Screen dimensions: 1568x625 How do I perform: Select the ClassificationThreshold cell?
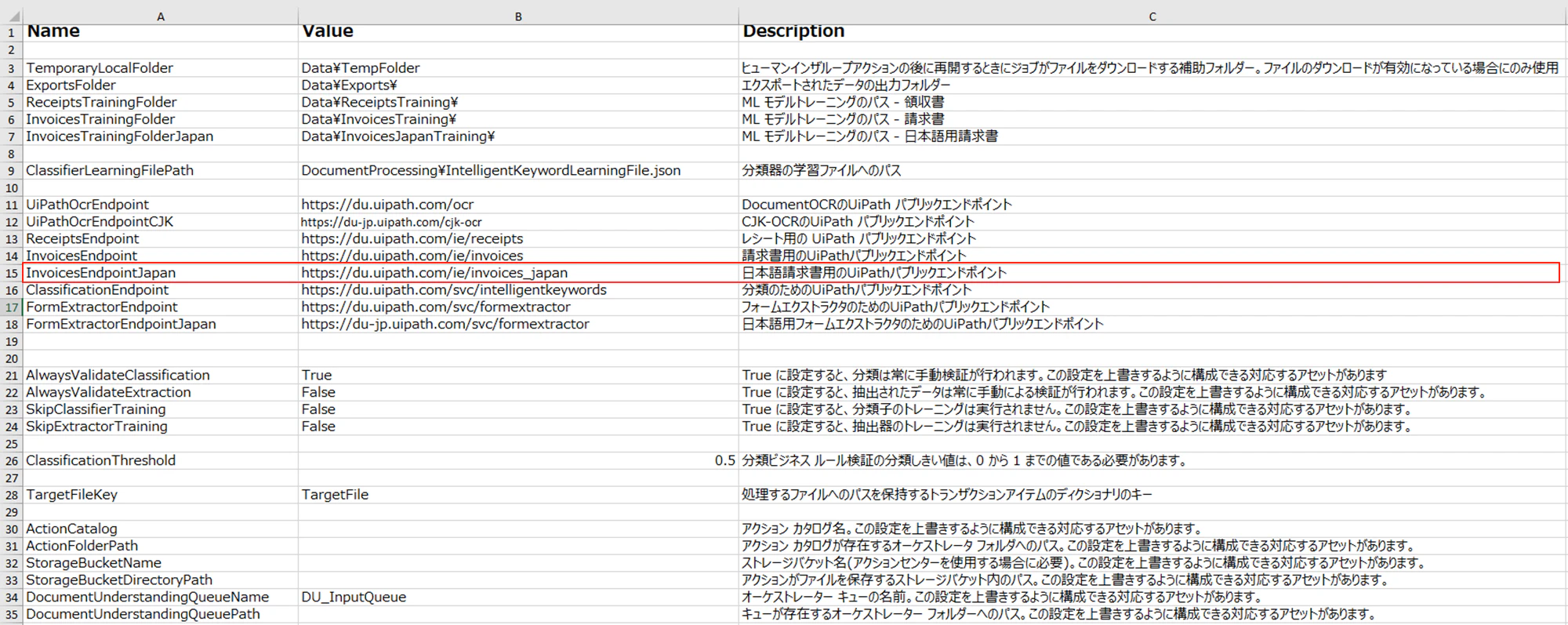pyautogui.click(x=161, y=460)
